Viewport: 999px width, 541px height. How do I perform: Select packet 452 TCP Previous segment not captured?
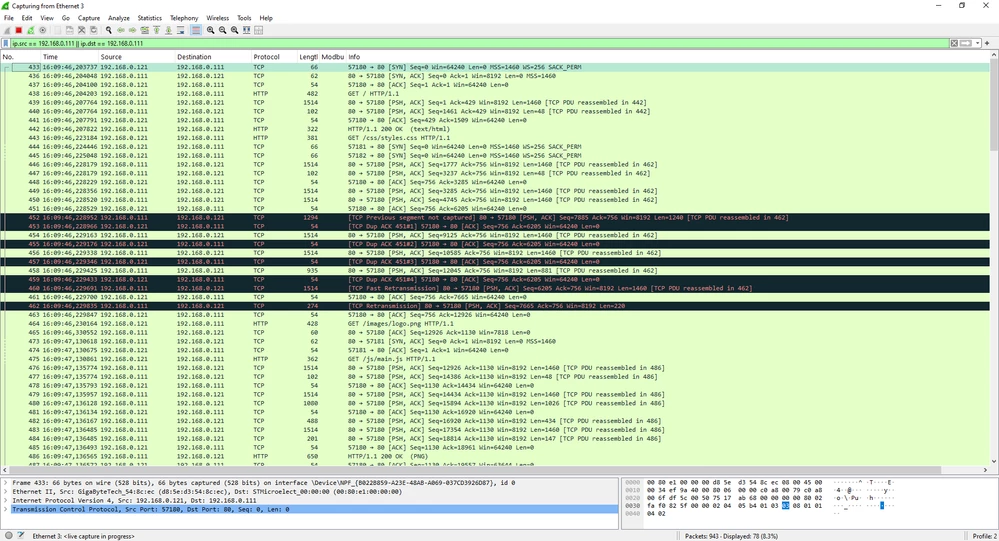pos(495,217)
